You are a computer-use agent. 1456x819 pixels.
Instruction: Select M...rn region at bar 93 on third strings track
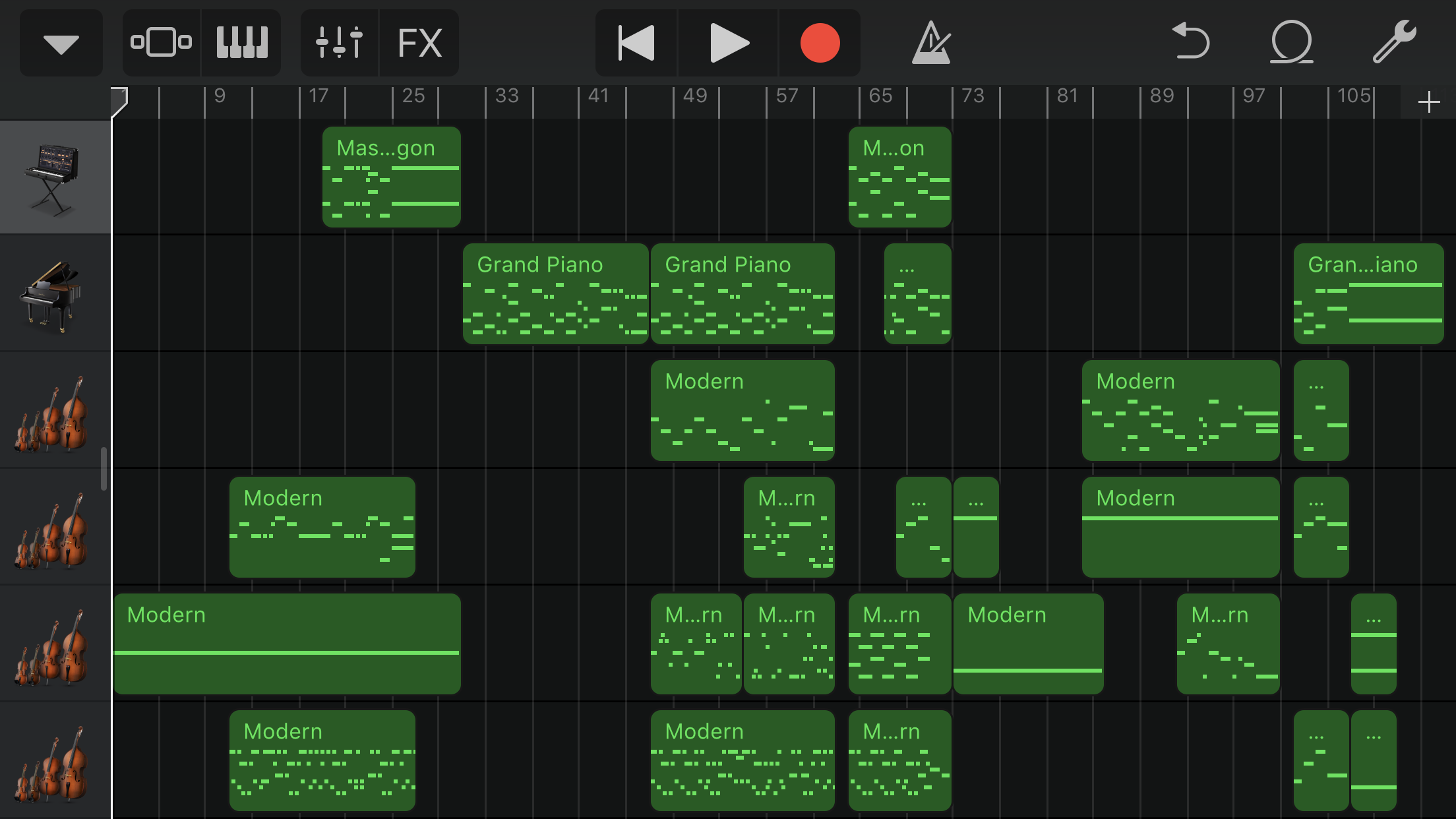pos(1228,644)
